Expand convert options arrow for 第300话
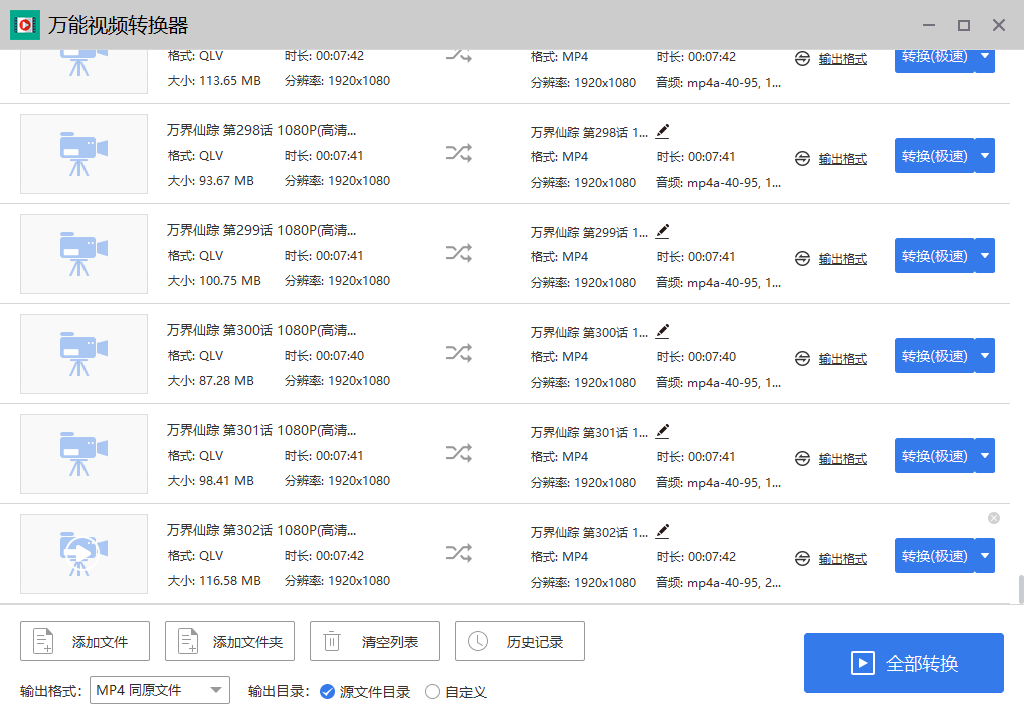1024x720 pixels. tap(985, 355)
